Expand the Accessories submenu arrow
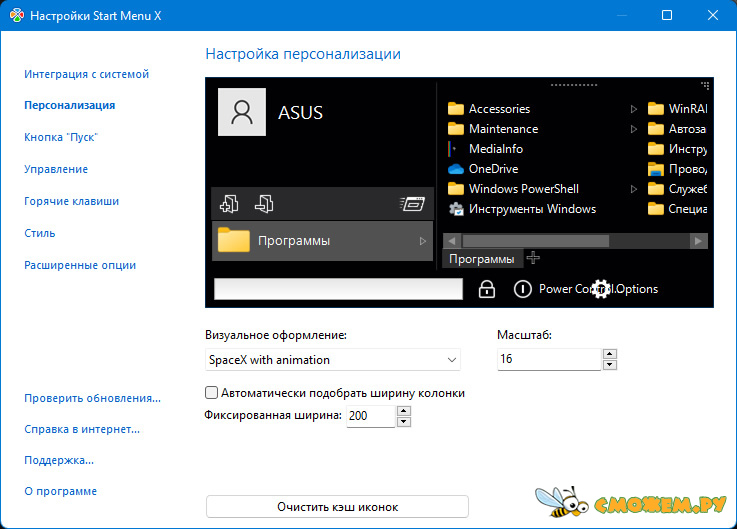This screenshot has width=737, height=529. tap(634, 109)
